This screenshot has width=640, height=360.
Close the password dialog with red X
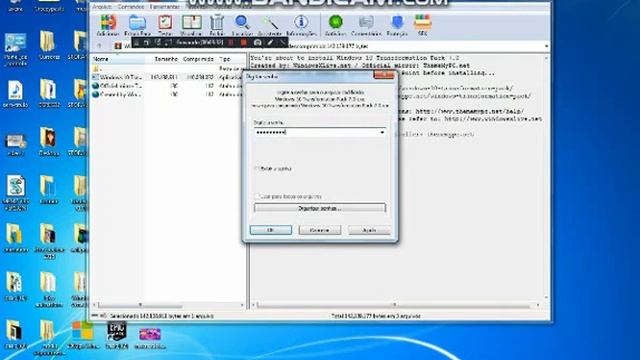point(384,75)
